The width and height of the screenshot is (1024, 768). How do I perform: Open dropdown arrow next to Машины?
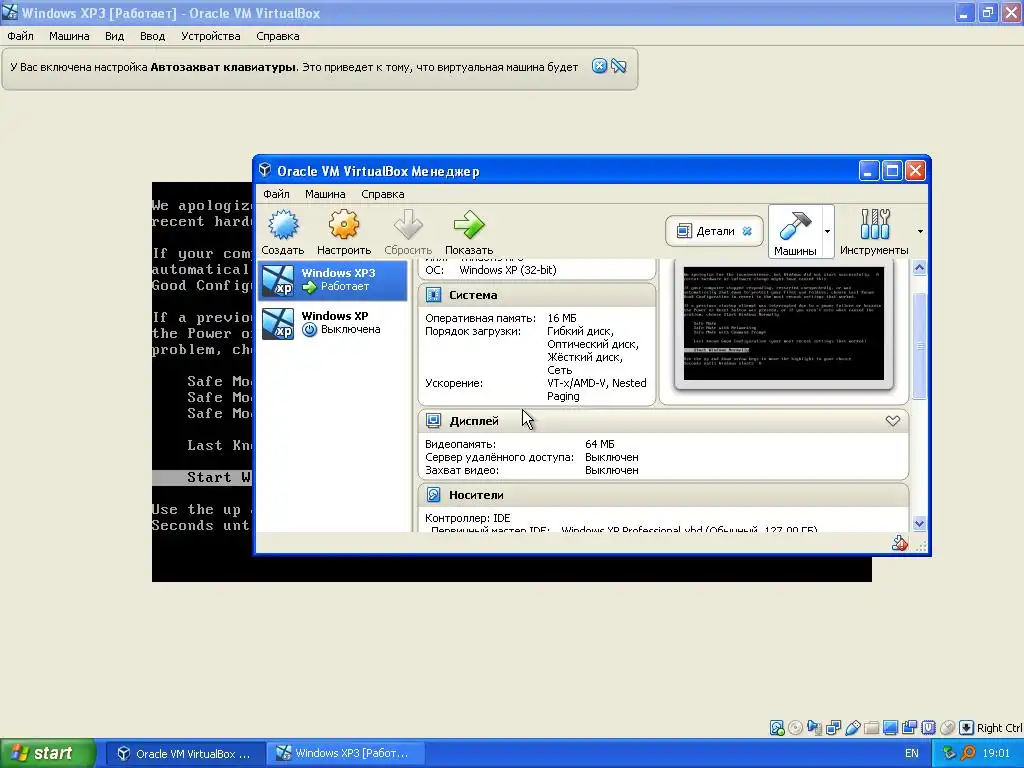[827, 231]
